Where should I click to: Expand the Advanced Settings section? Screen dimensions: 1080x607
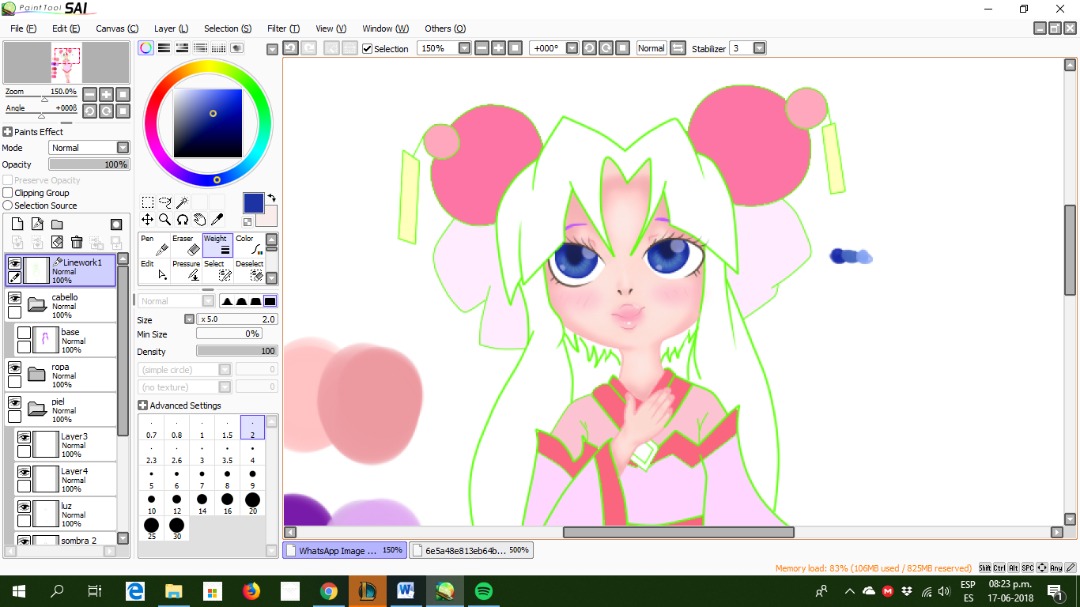coord(143,405)
